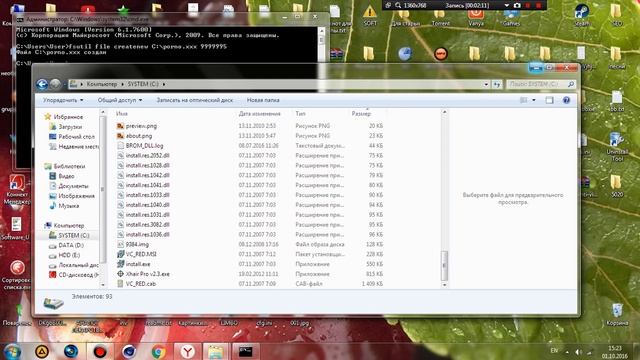Select the DATA (D:) drive
This screenshot has height=360, width=640.
coord(71,245)
